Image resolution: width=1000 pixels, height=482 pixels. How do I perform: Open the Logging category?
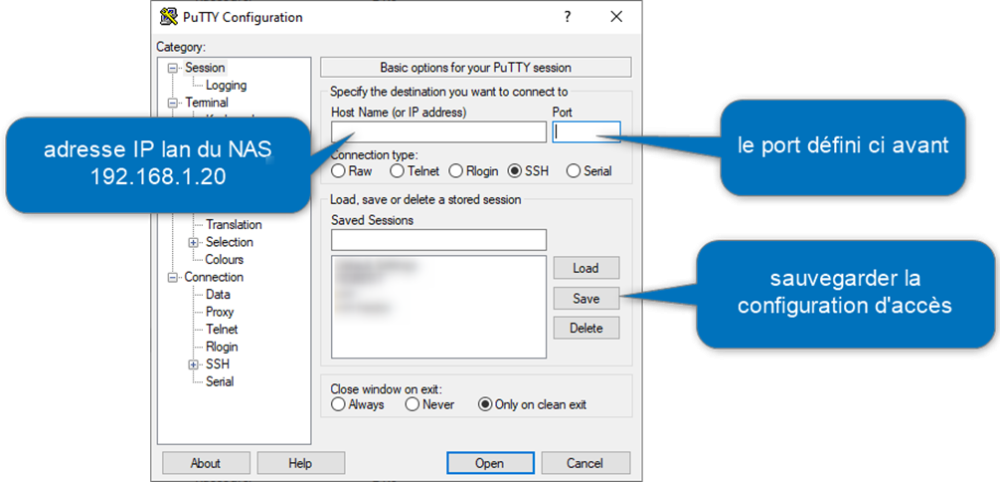pyautogui.click(x=226, y=85)
